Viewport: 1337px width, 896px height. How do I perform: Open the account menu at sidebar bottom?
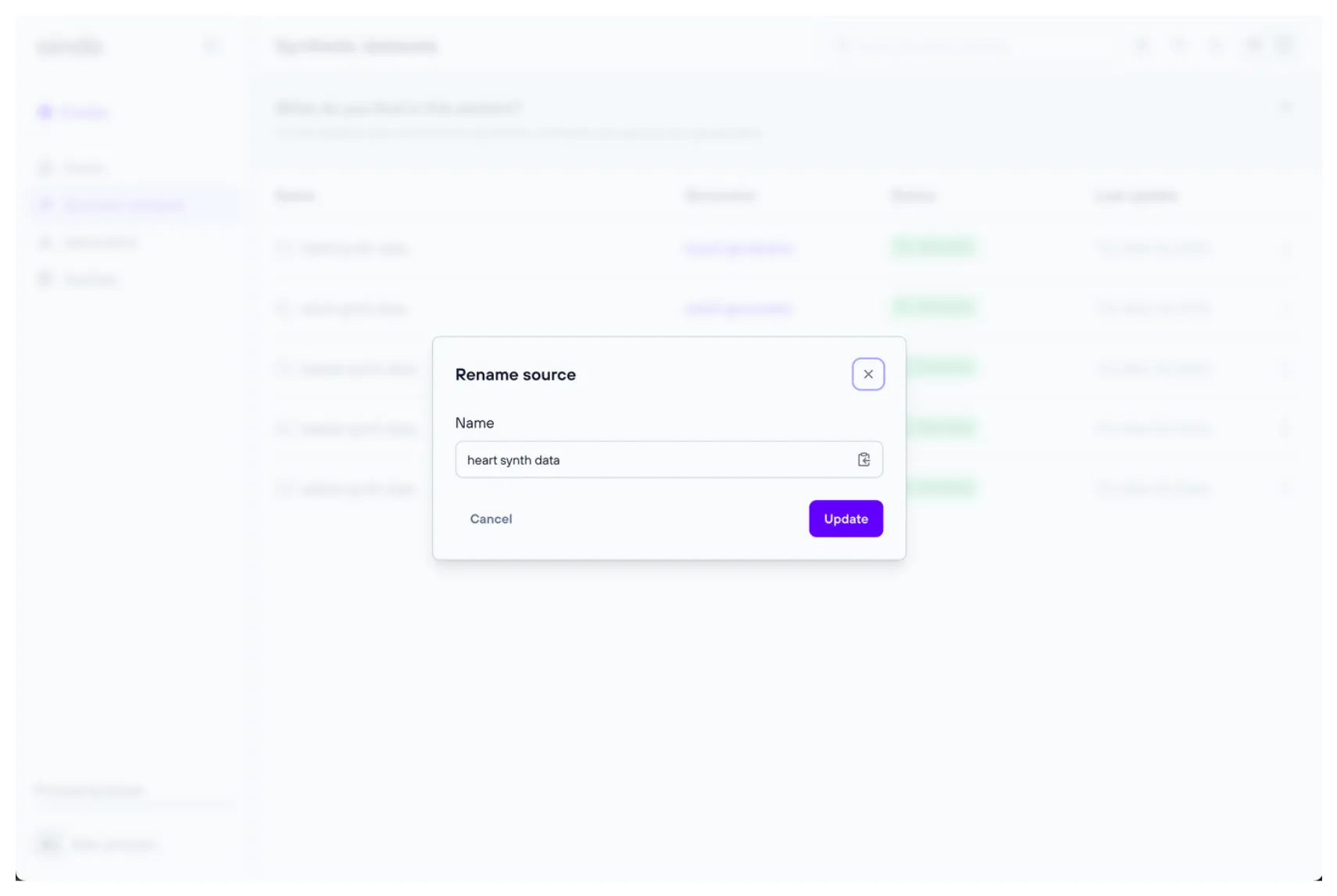click(x=98, y=844)
